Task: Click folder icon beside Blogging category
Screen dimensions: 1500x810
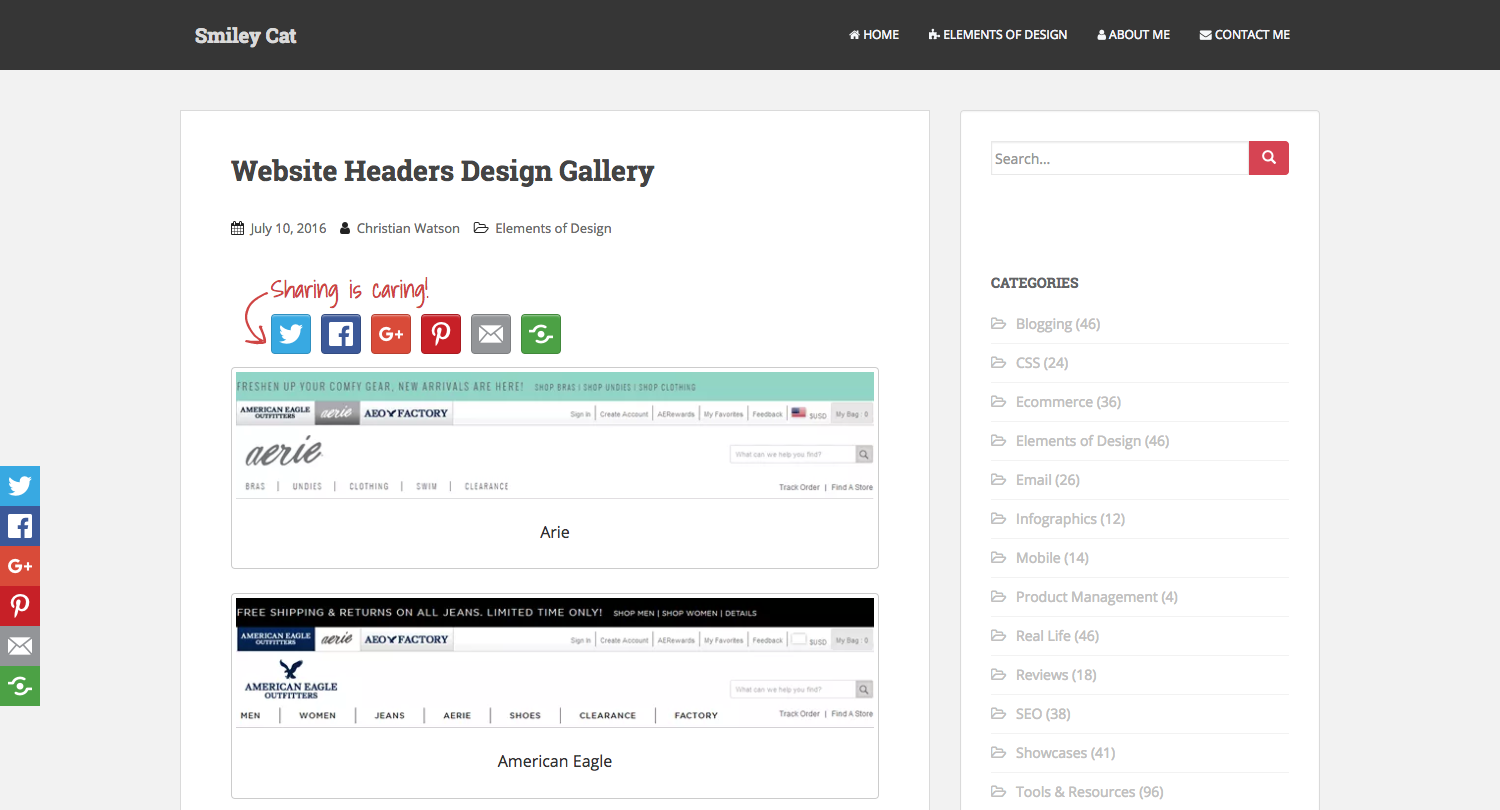Action: point(998,324)
